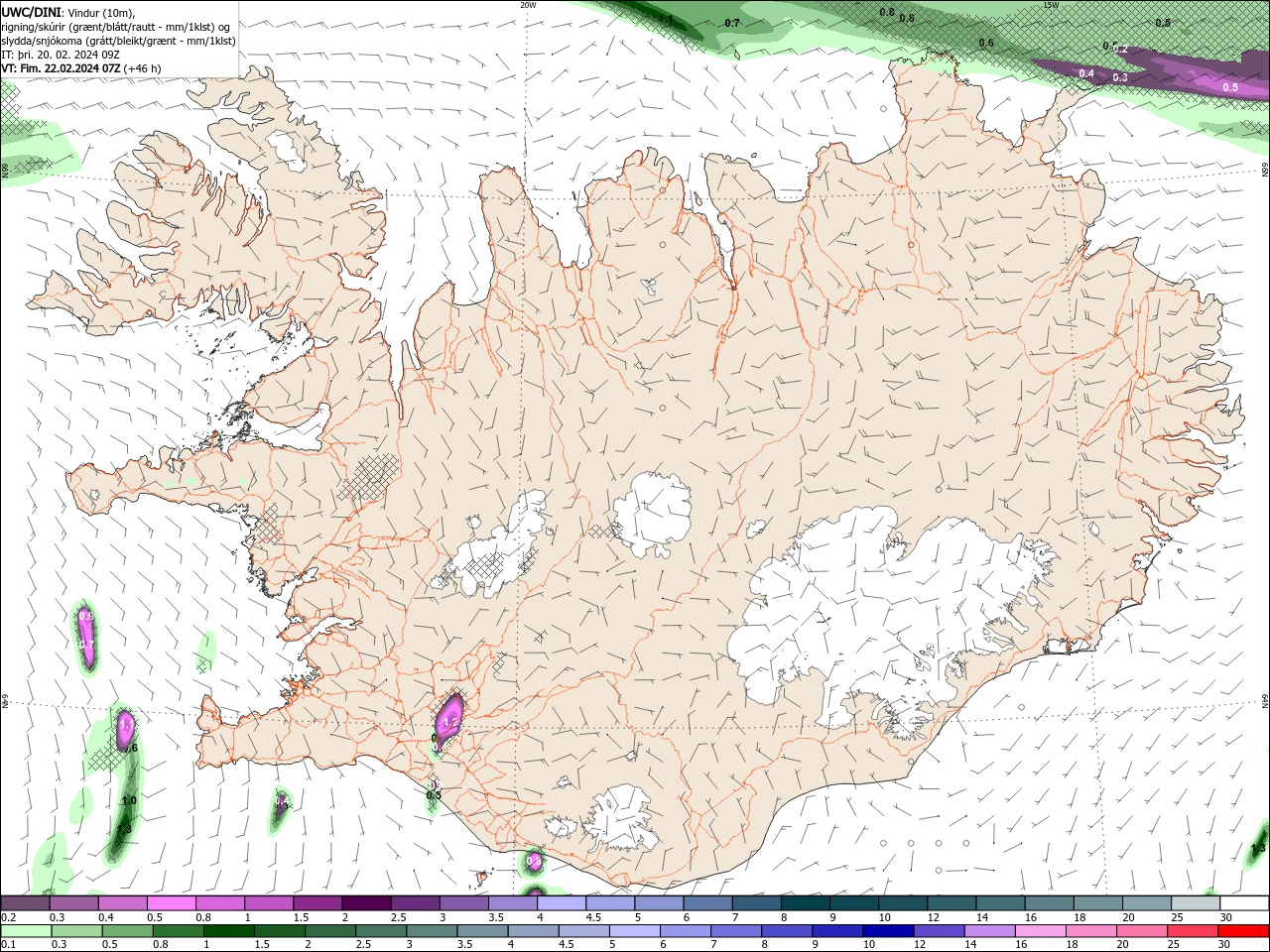Select the medium green 0.5 swatch in the bottom legend row

point(127,931)
